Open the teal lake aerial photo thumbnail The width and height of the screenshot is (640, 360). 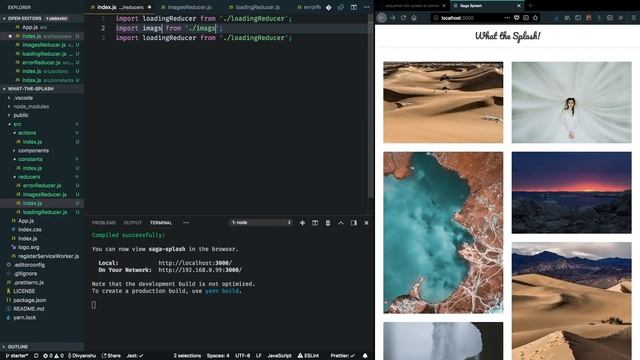point(443,233)
